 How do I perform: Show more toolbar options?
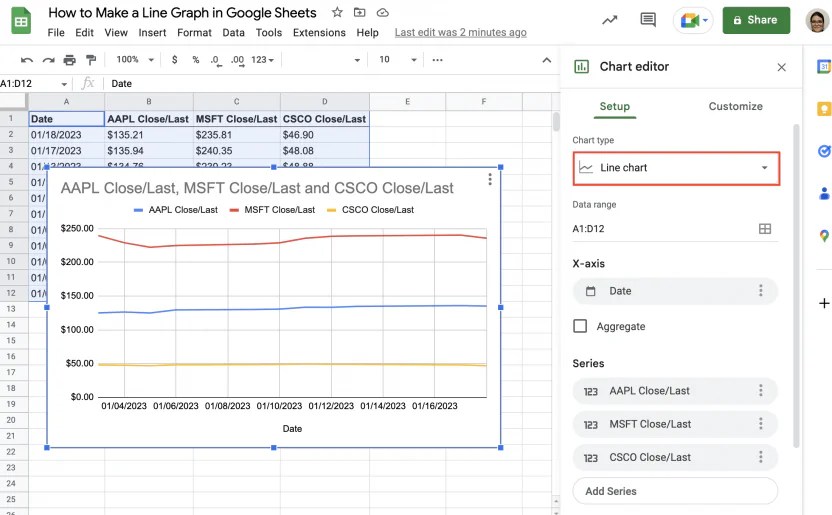(437, 60)
